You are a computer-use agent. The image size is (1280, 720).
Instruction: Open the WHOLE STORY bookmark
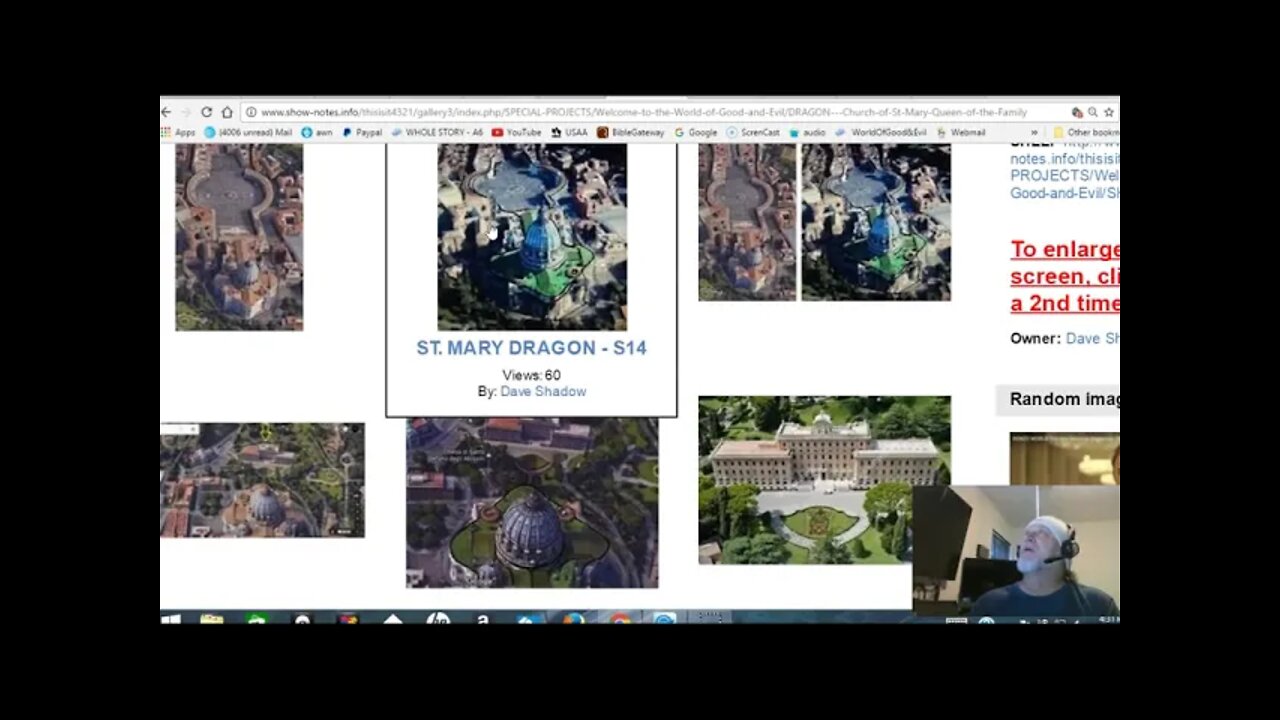pyautogui.click(x=437, y=132)
